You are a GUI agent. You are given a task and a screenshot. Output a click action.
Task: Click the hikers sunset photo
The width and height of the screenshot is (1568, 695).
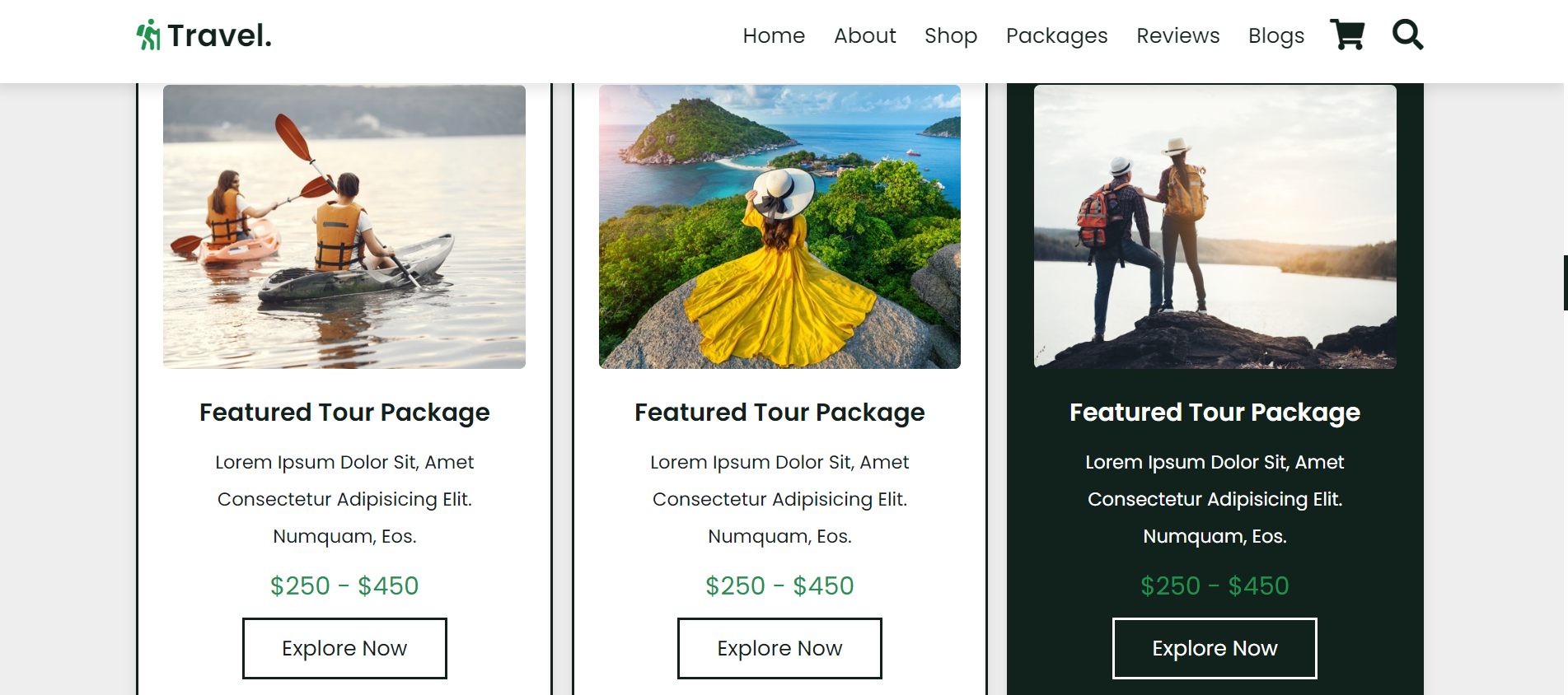click(x=1214, y=225)
